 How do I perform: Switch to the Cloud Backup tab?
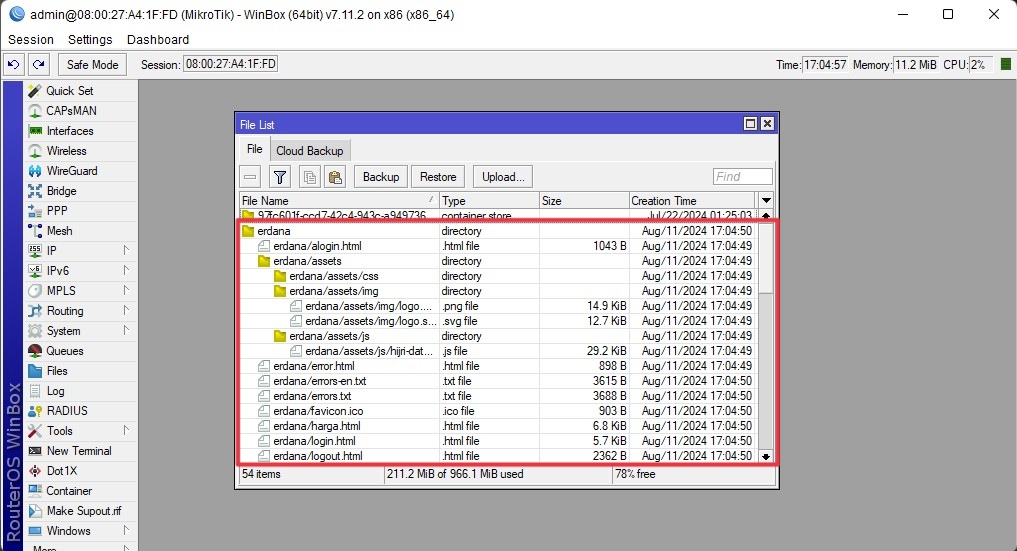309,150
